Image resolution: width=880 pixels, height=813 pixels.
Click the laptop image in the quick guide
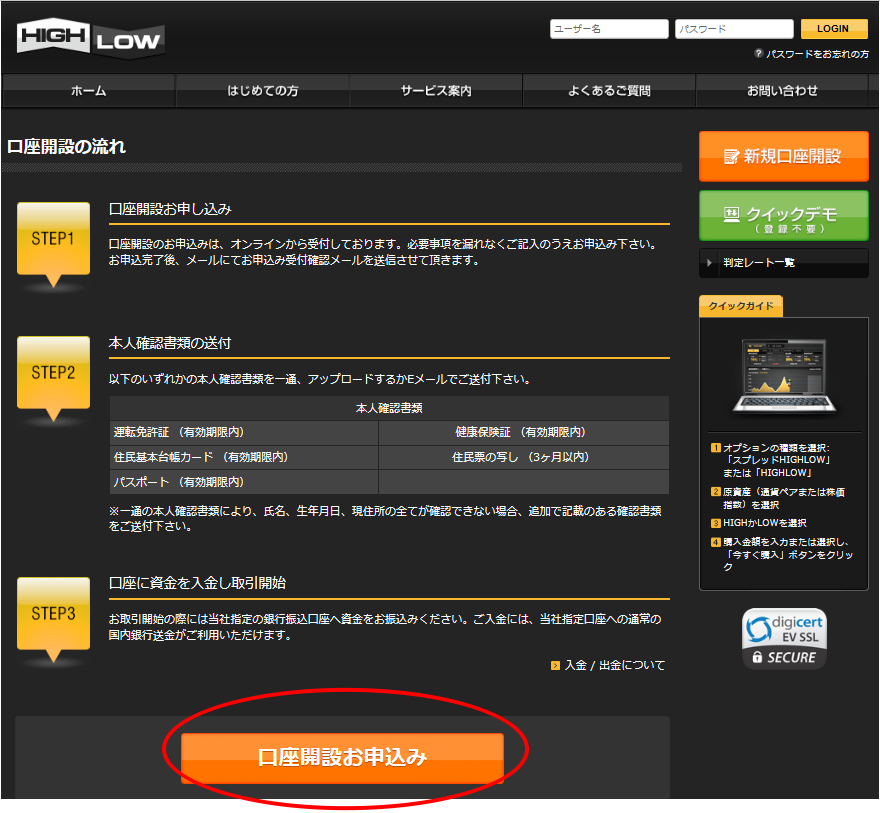[783, 376]
